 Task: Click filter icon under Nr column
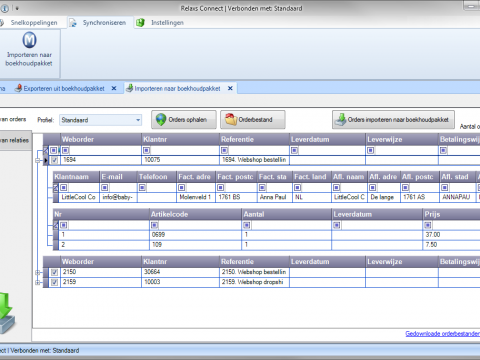[x=64, y=225]
